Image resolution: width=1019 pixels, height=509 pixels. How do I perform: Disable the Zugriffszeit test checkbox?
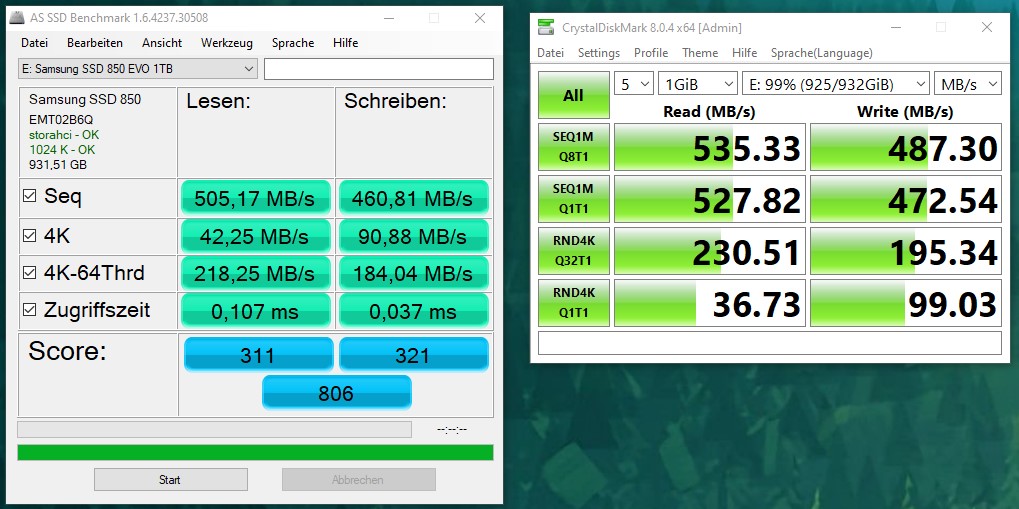coord(29,310)
